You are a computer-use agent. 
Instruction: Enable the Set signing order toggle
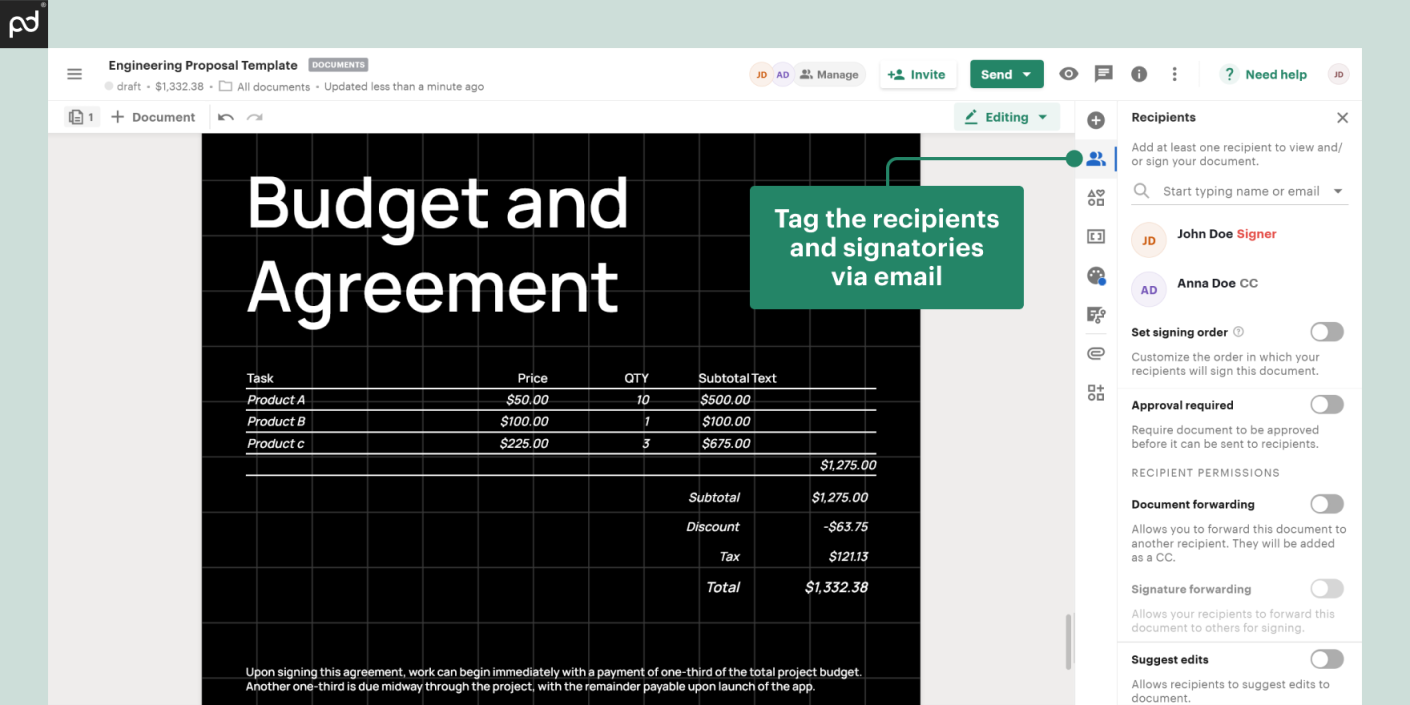pyautogui.click(x=1327, y=332)
